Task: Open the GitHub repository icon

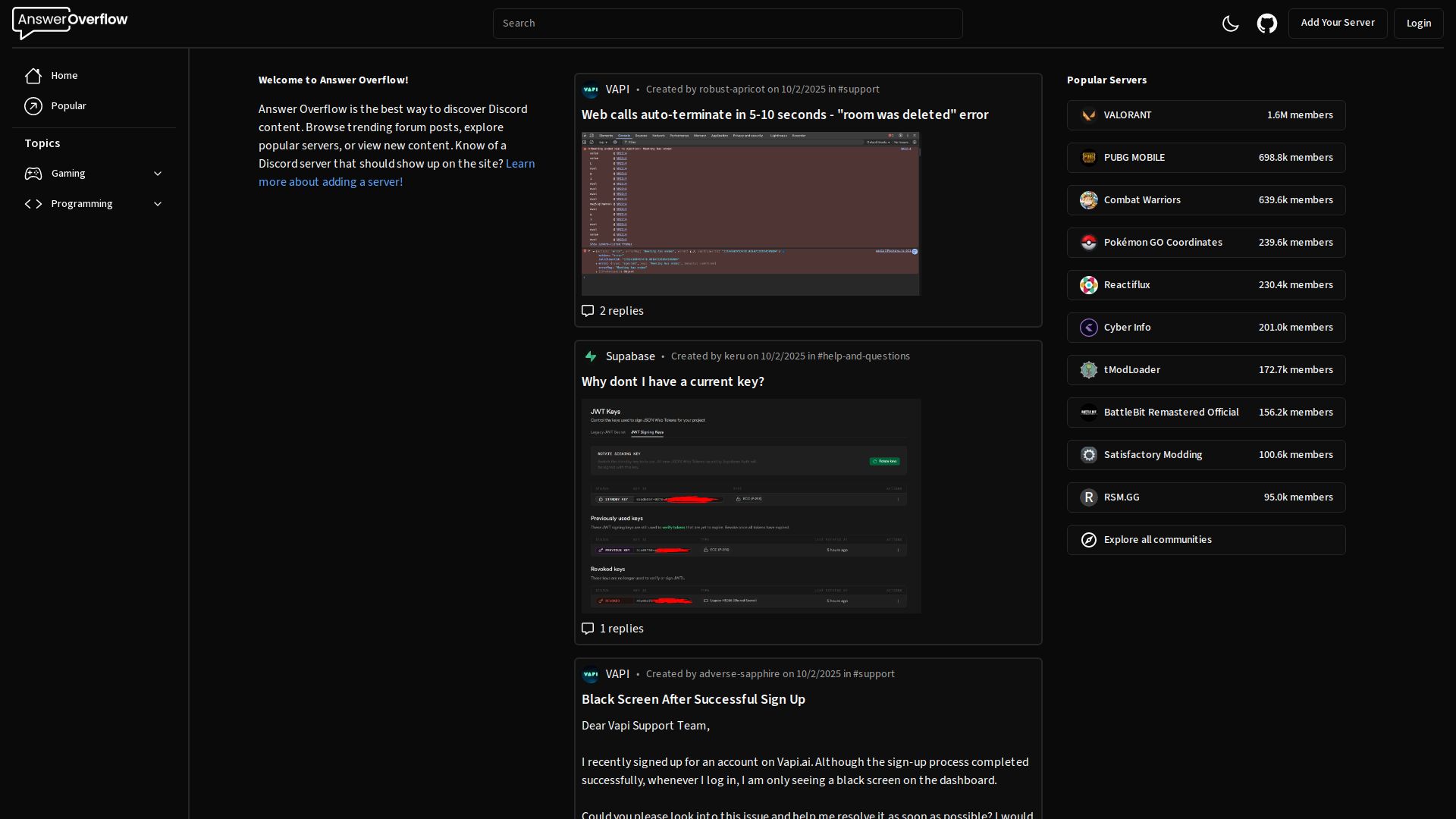Action: click(1266, 24)
